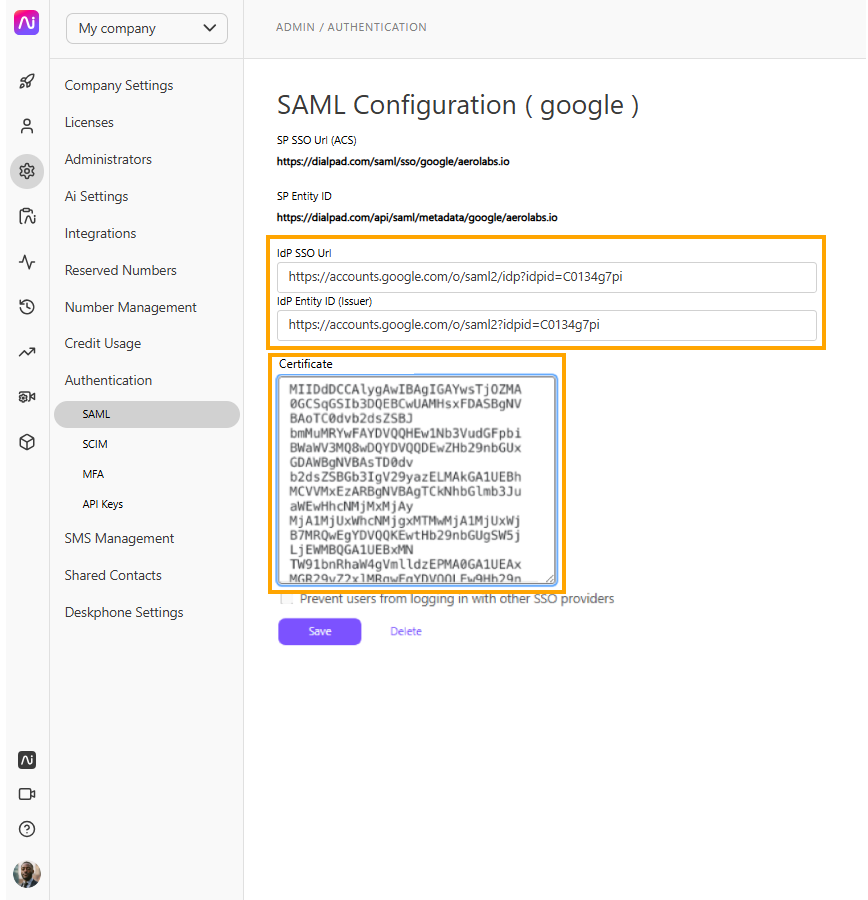
Task: Select the settings gear icon in sidebar
Action: 27,171
